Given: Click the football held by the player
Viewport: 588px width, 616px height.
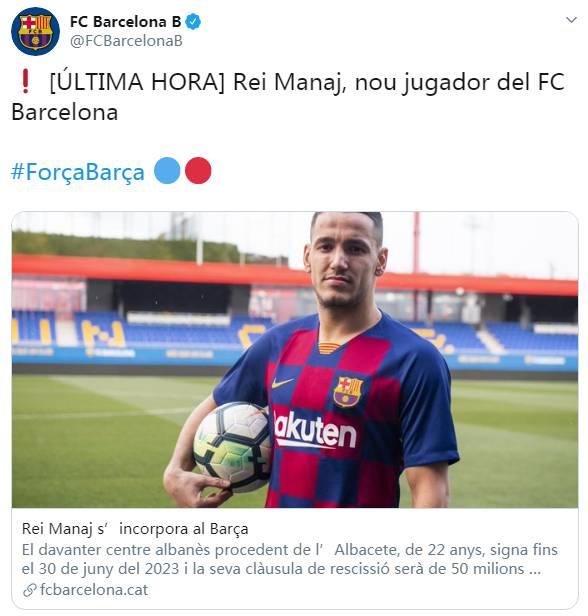Looking at the screenshot, I should click(x=233, y=446).
